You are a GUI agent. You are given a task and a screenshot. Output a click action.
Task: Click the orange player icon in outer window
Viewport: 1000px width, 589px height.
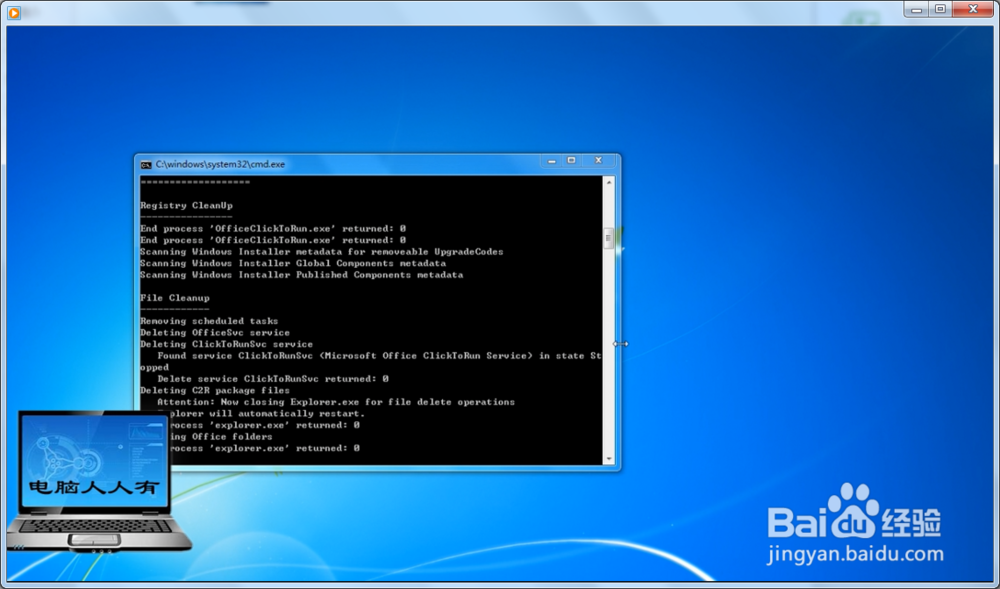(x=14, y=13)
